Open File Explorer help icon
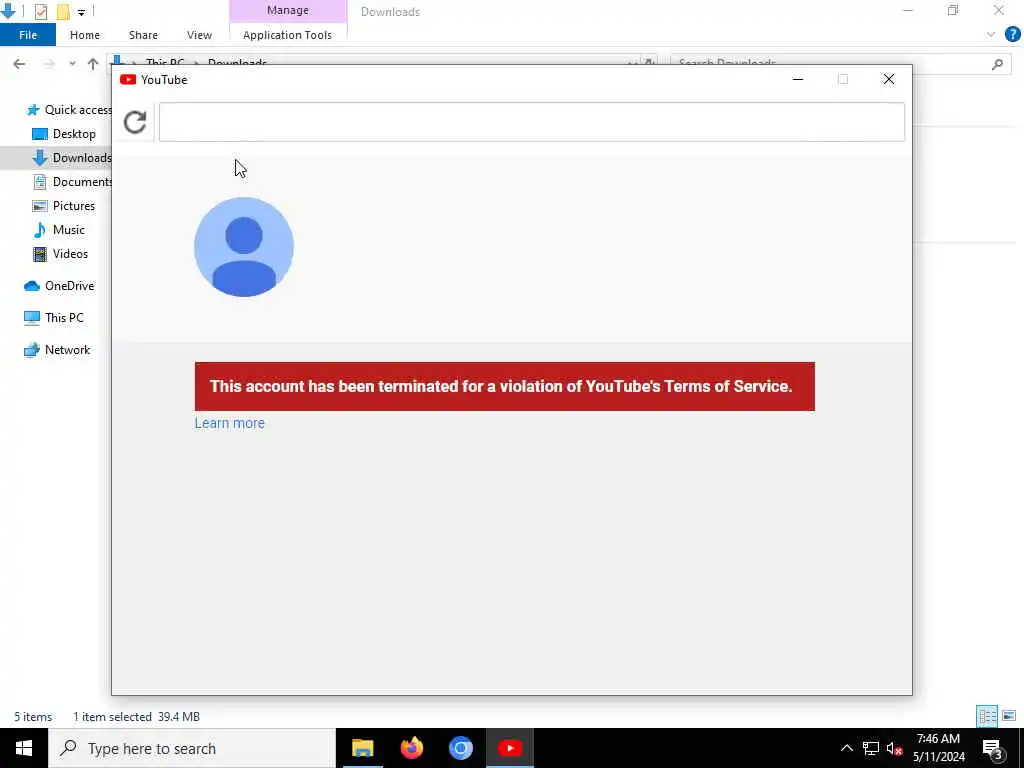This screenshot has height=768, width=1024. (x=1012, y=35)
